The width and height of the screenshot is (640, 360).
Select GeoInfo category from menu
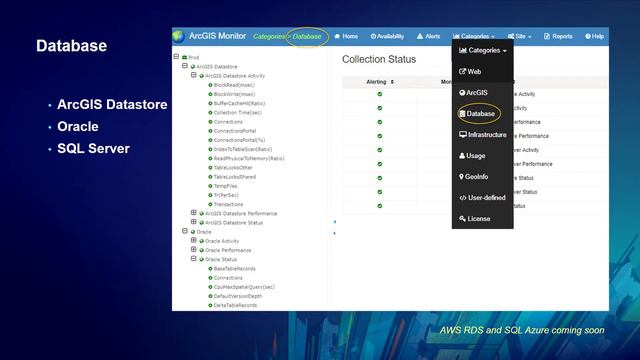click(x=473, y=177)
